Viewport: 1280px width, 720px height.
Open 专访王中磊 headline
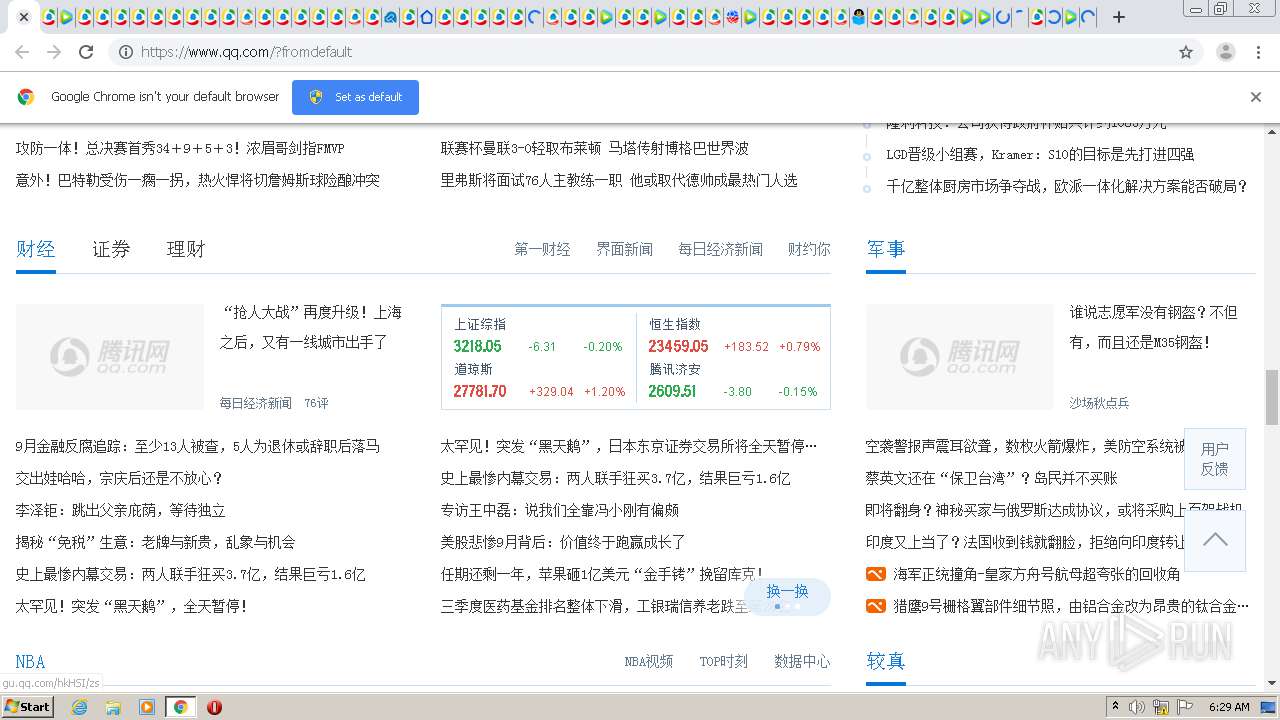(559, 510)
